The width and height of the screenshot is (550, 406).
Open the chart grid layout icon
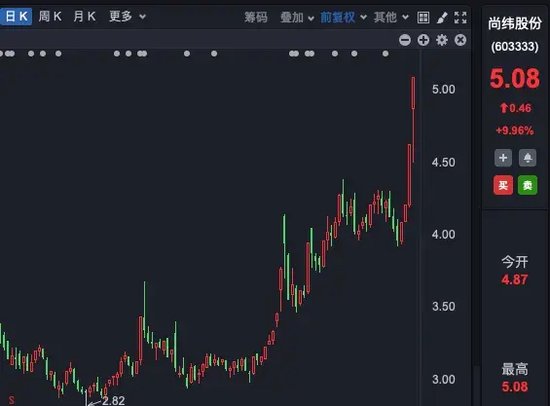pyautogui.click(x=423, y=17)
